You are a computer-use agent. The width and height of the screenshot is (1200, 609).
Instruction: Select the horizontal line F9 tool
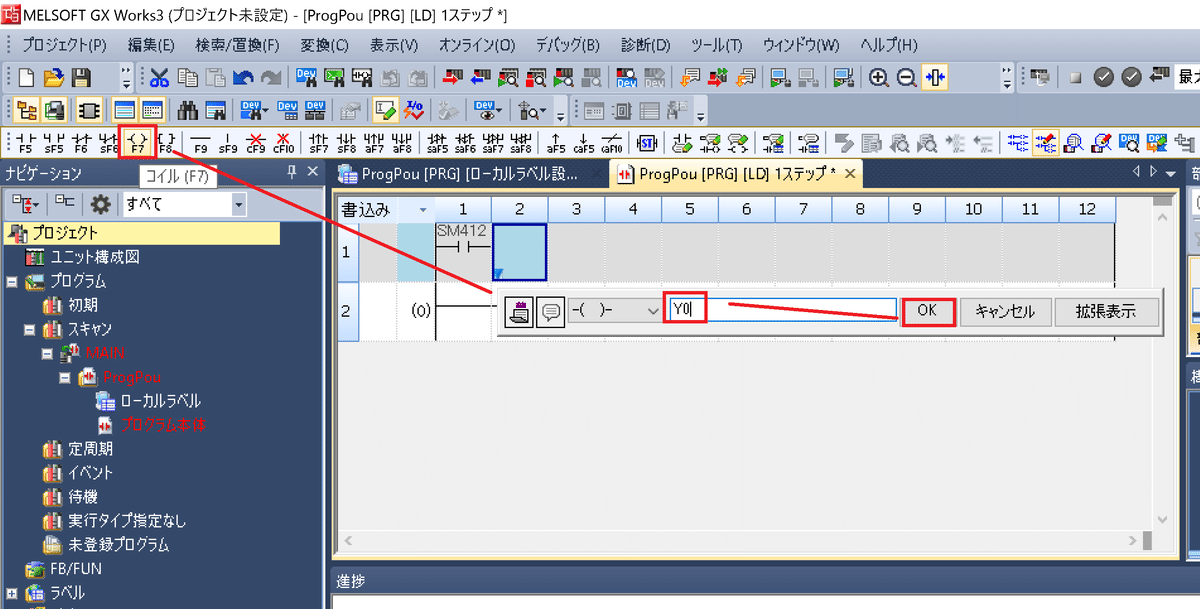200,142
